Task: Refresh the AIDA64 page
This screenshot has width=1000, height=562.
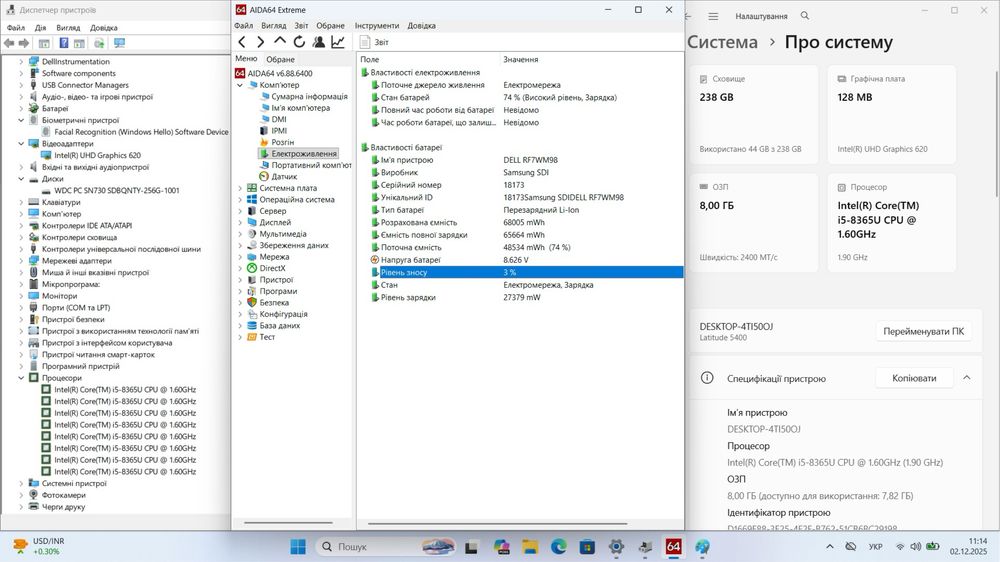Action: tap(299, 42)
